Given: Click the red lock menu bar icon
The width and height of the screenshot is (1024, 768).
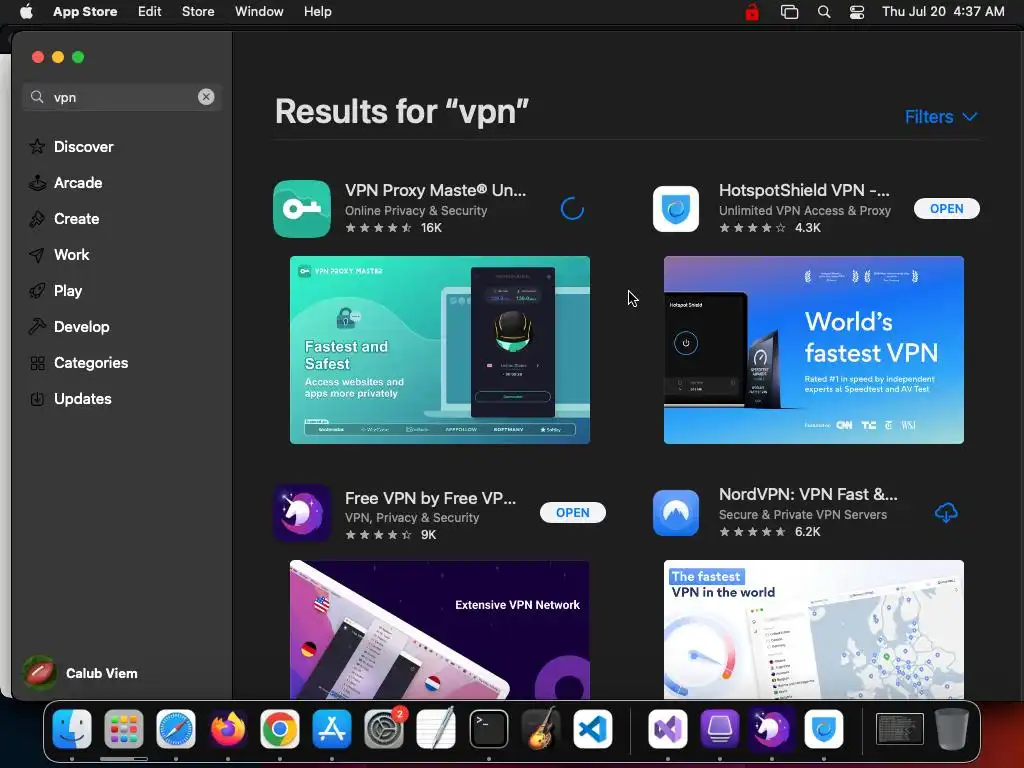Looking at the screenshot, I should pos(752,12).
